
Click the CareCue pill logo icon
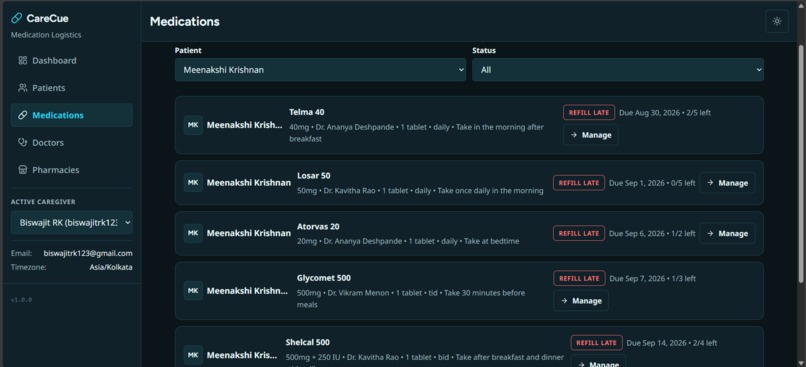tap(16, 19)
